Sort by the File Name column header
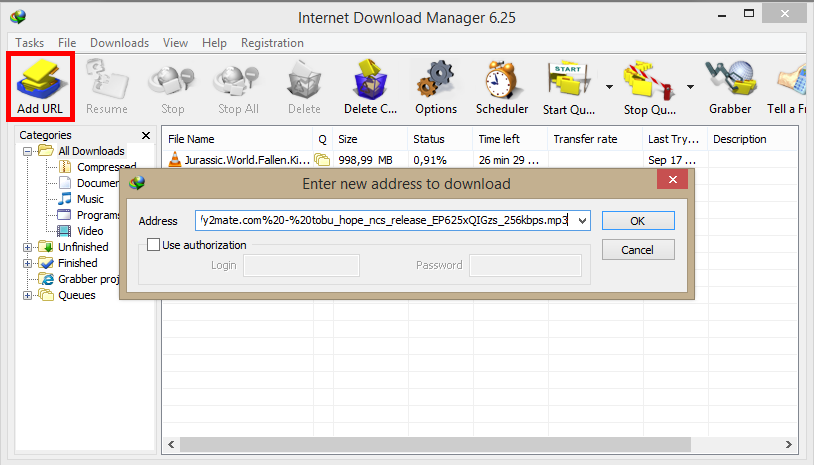Viewport: 814px width, 465px height. point(237,139)
